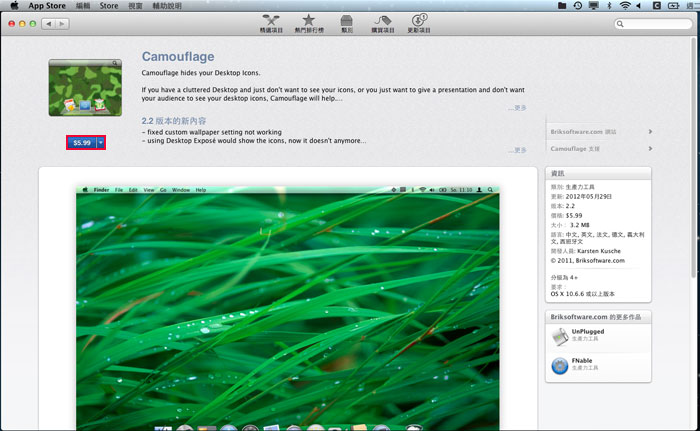The width and height of the screenshot is (700, 431).
Task: Click the '2012年05月29日' update date
Action: [x=588, y=197]
